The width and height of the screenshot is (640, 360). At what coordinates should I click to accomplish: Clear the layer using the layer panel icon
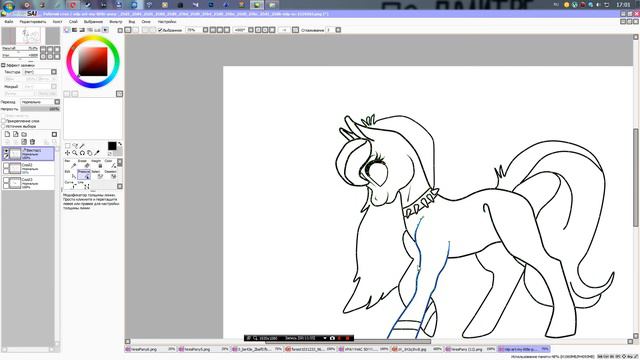click(24, 142)
